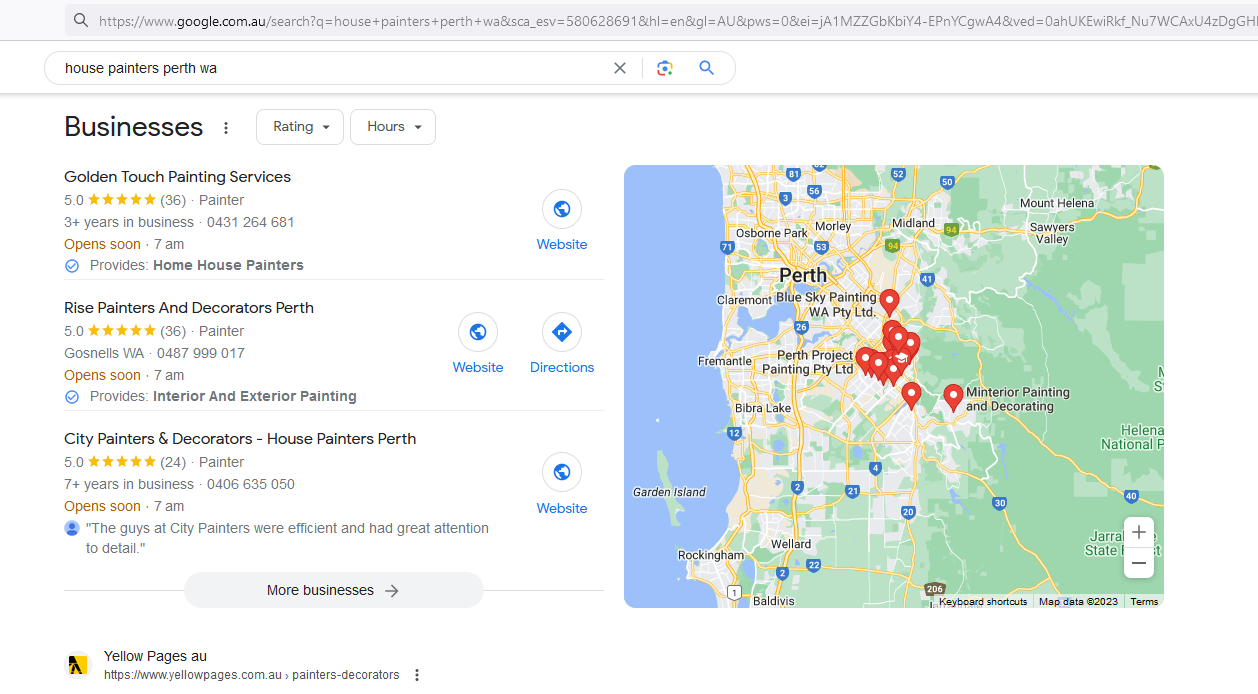The width and height of the screenshot is (1258, 694).
Task: Click the reviewer avatar beside City Painters quote
Action: [72, 528]
